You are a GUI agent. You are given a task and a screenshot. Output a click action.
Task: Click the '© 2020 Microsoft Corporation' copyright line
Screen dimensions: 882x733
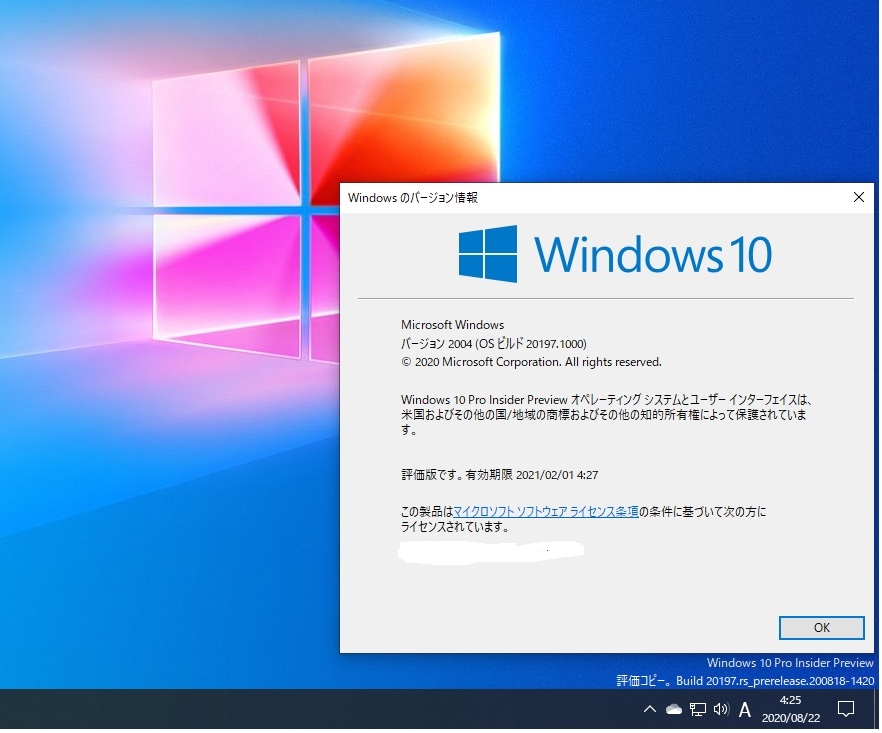click(532, 363)
